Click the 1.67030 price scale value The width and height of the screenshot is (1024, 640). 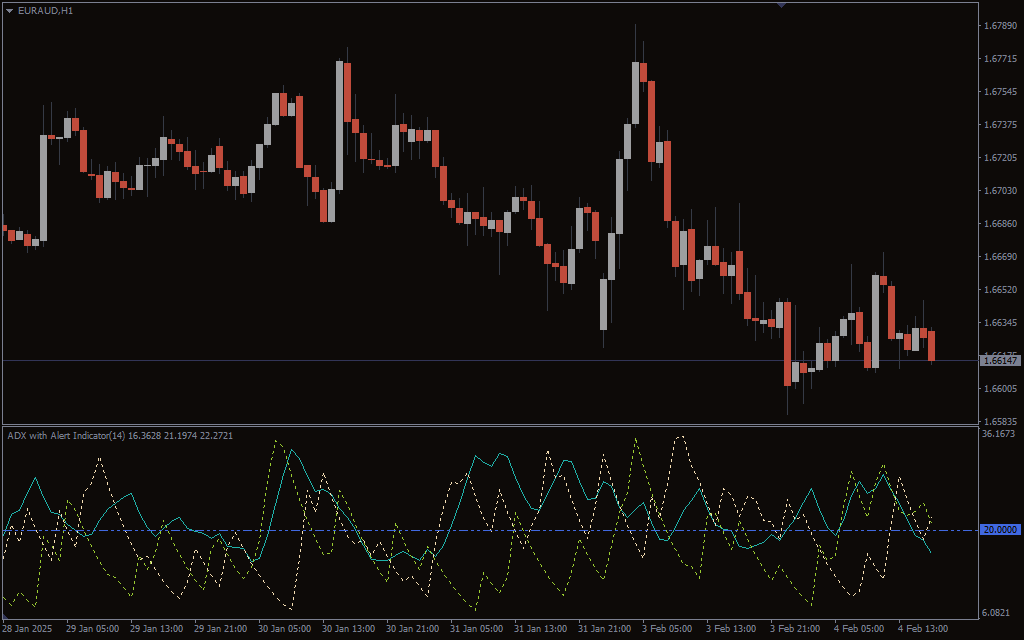click(1000, 191)
